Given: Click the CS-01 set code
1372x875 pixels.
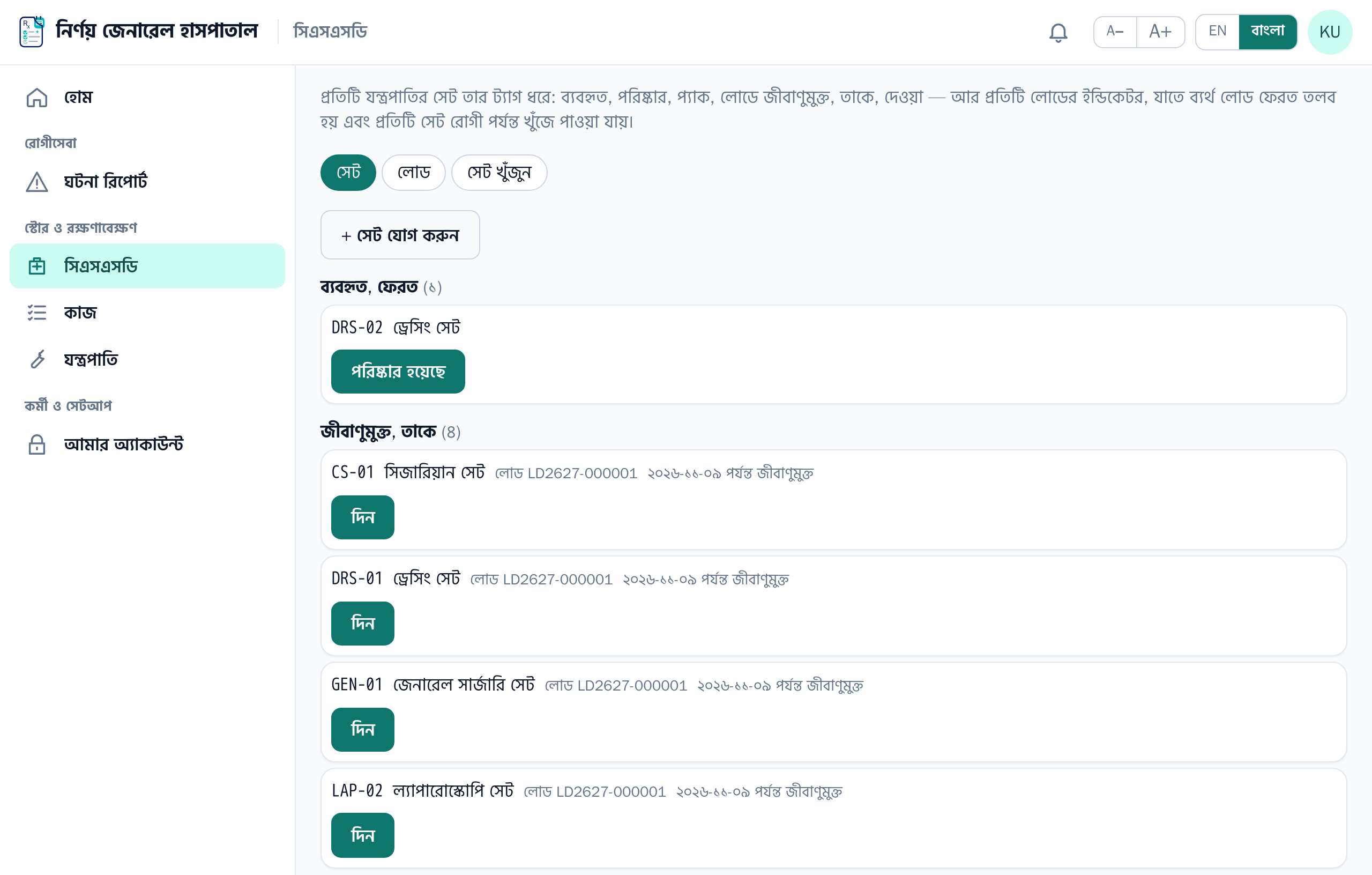Looking at the screenshot, I should point(352,472).
